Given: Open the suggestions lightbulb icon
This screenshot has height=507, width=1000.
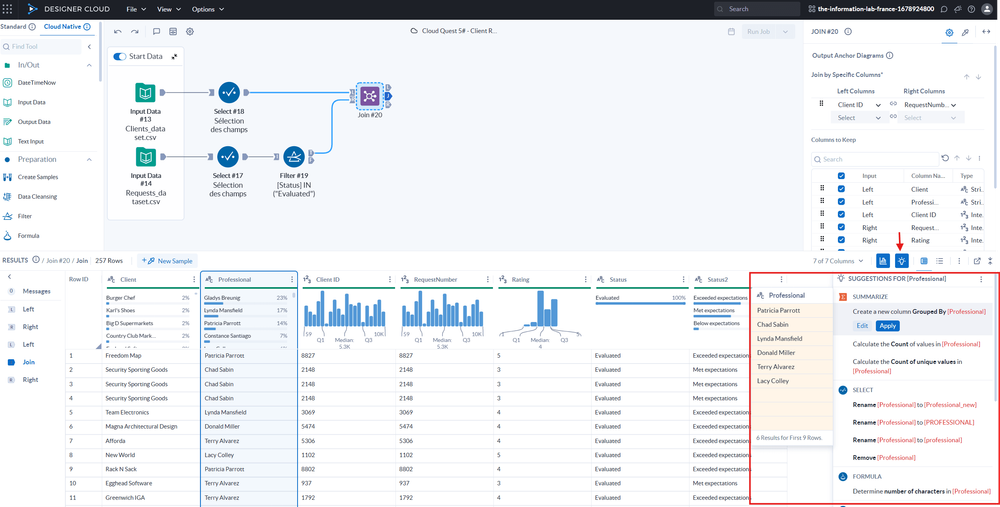Looking at the screenshot, I should pyautogui.click(x=902, y=261).
